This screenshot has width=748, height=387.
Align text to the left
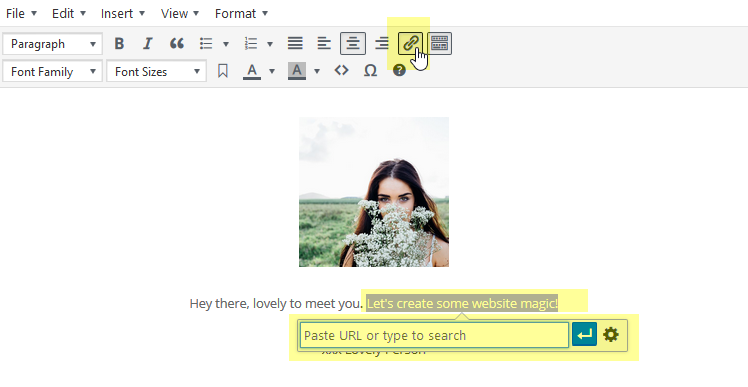[324, 44]
